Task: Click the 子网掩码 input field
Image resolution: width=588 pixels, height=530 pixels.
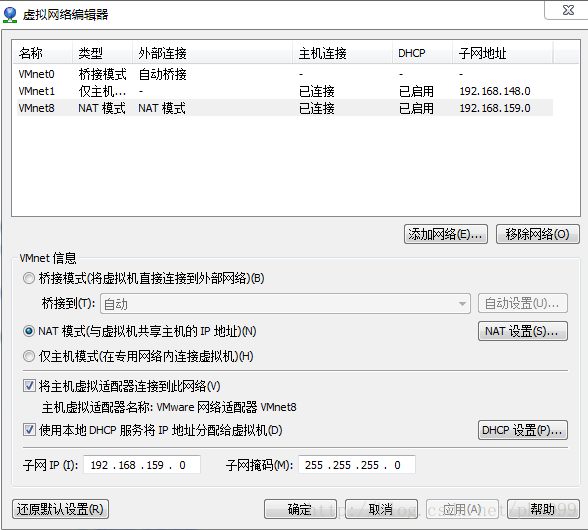Action: pyautogui.click(x=357, y=465)
